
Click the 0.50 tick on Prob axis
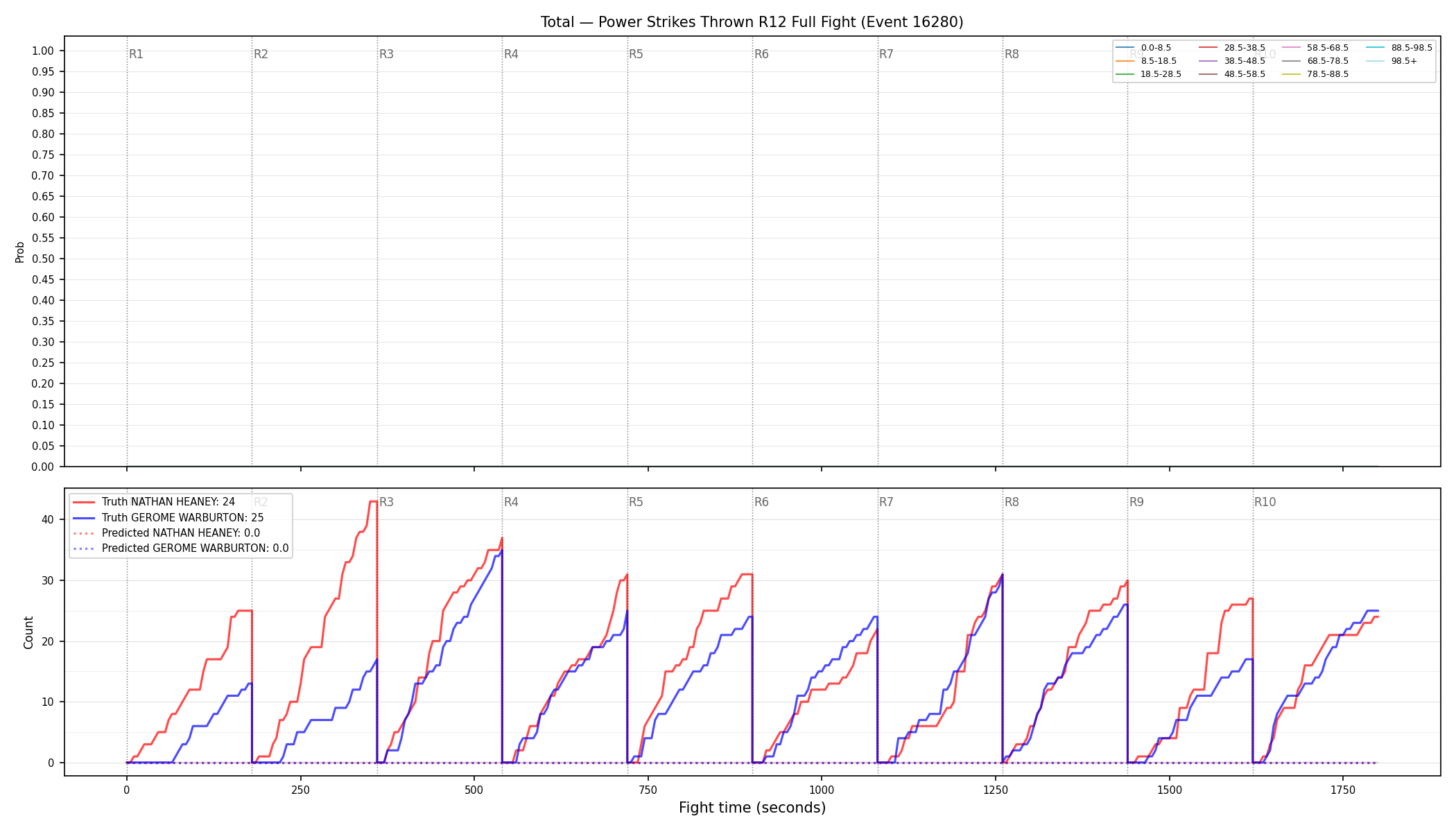[43, 259]
